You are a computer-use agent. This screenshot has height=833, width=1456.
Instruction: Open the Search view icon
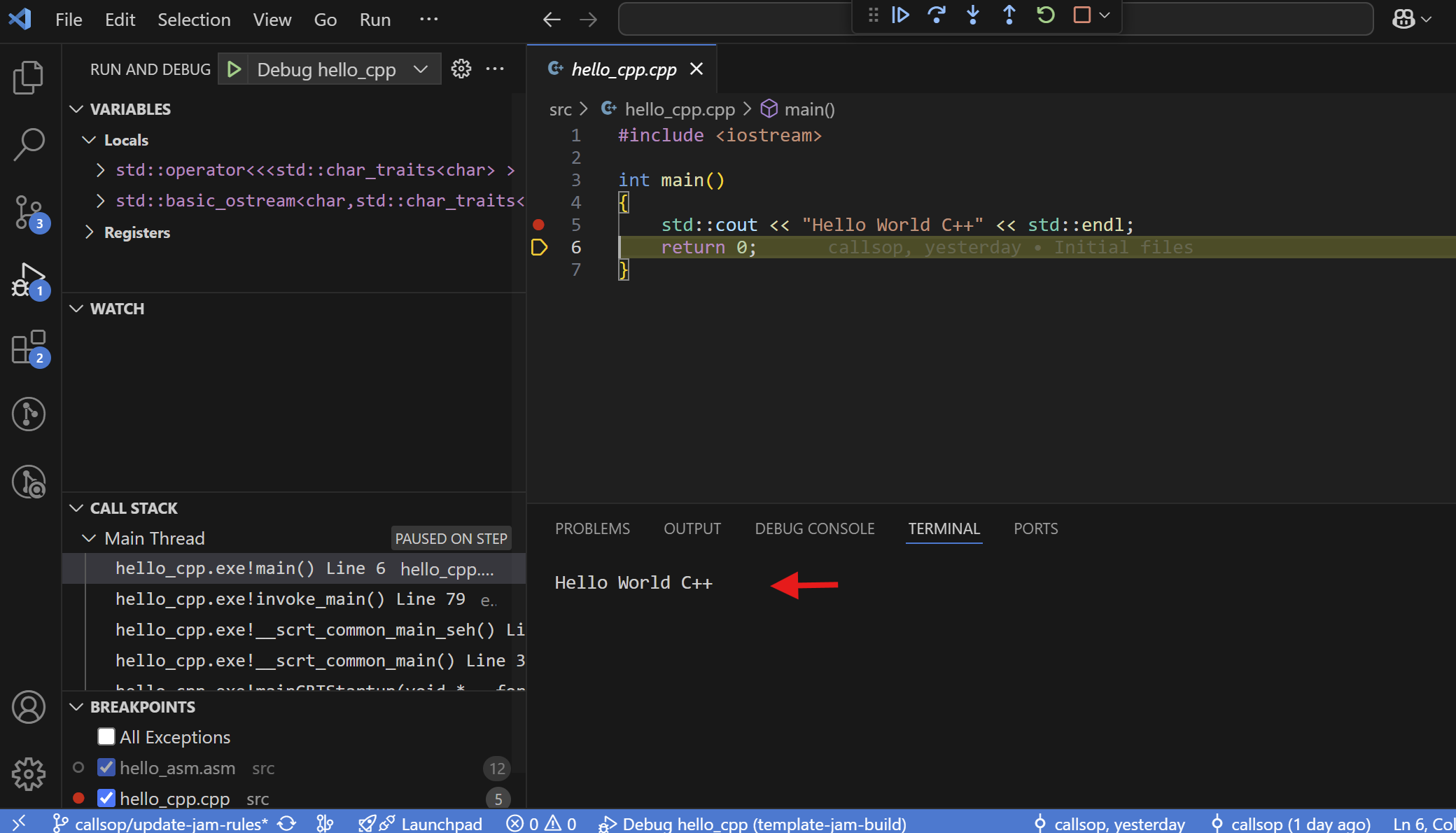29,144
